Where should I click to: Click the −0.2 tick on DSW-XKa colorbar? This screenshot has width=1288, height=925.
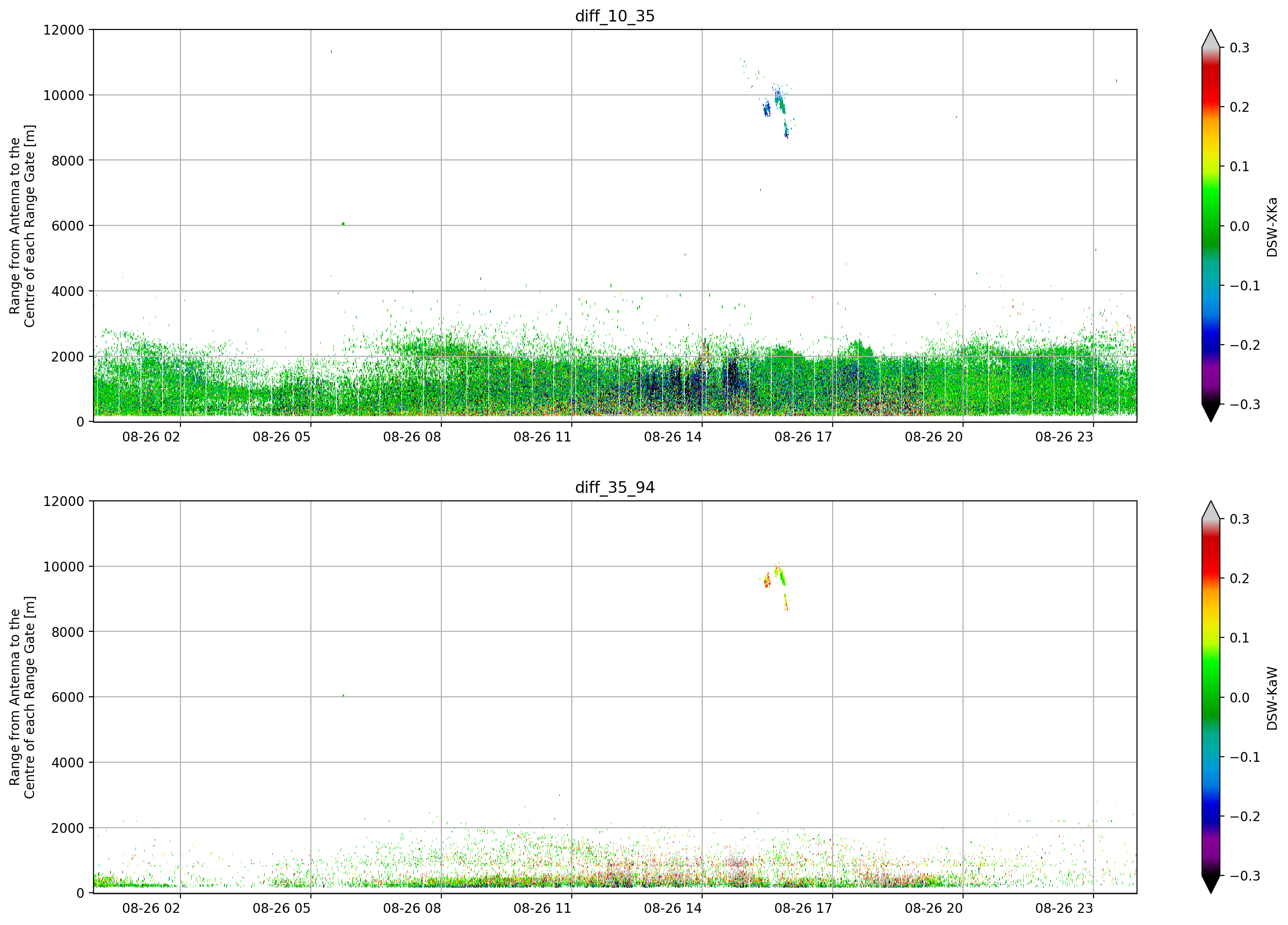pos(1245,346)
